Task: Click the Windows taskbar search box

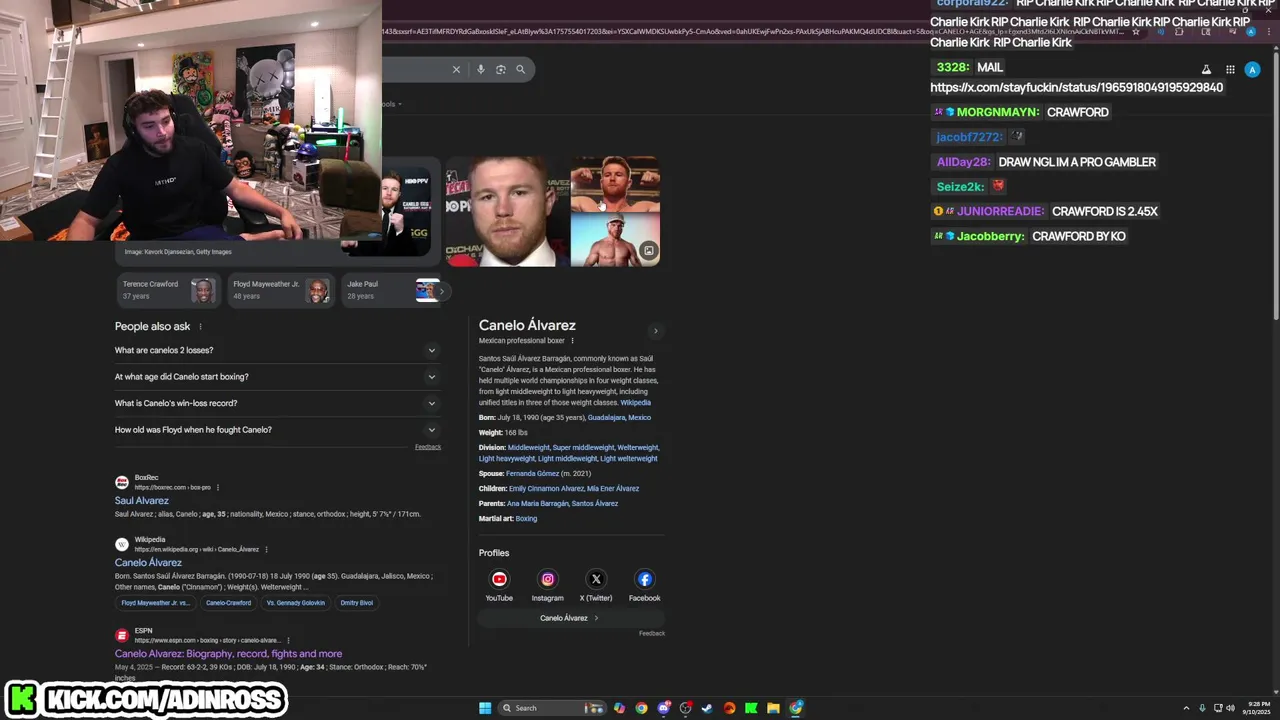Action: pos(551,708)
